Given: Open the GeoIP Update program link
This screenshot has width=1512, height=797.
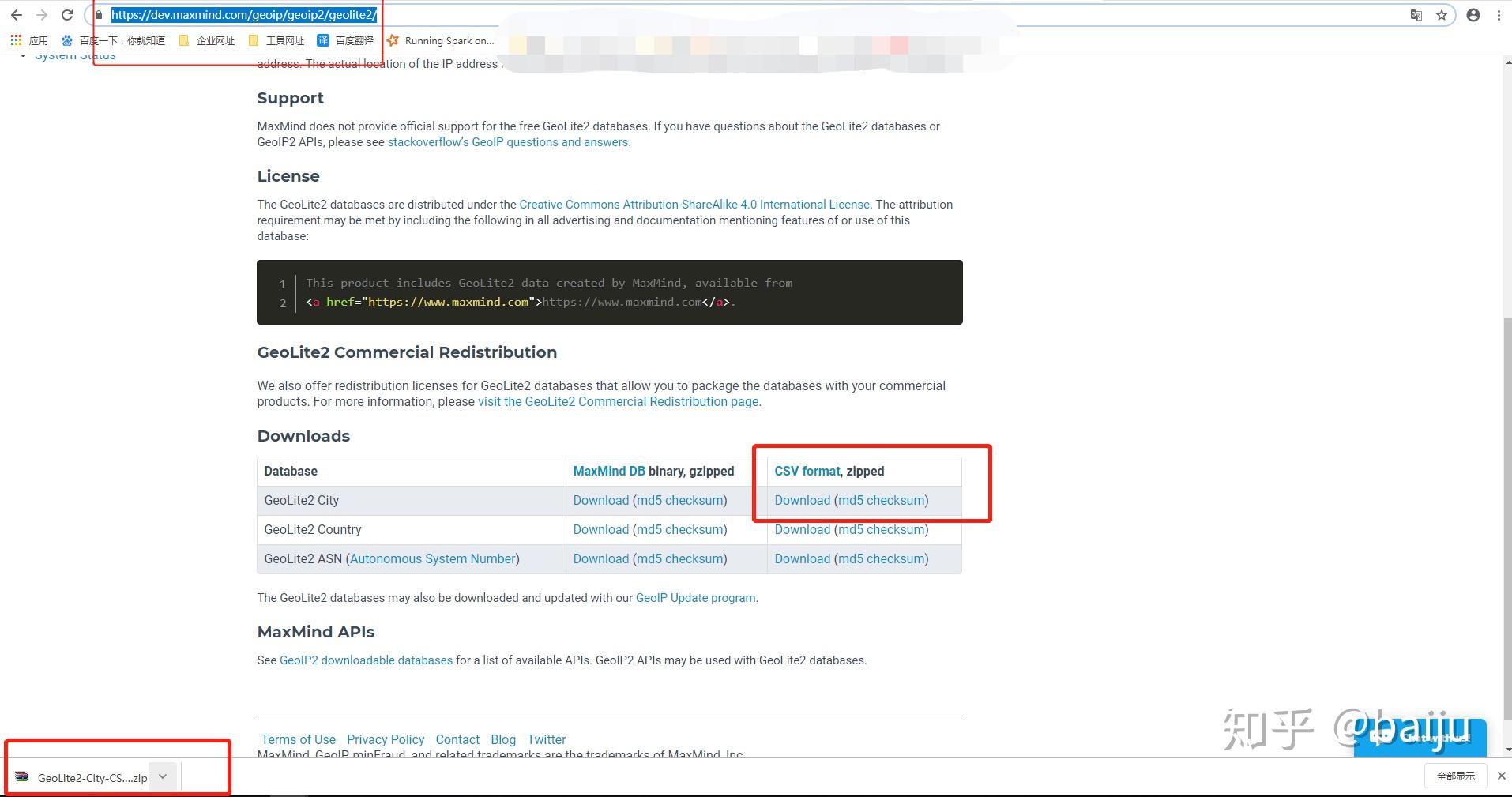Looking at the screenshot, I should point(695,598).
